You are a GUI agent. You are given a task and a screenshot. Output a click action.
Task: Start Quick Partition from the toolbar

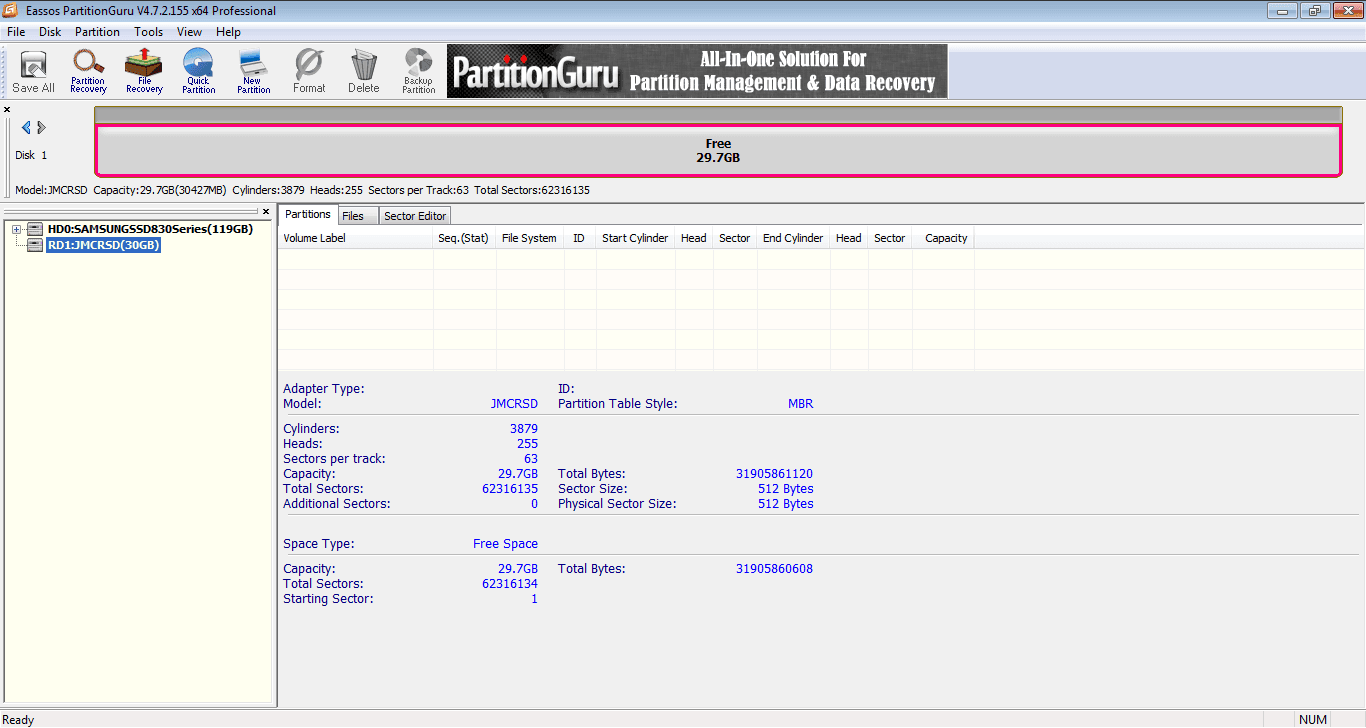pyautogui.click(x=198, y=71)
